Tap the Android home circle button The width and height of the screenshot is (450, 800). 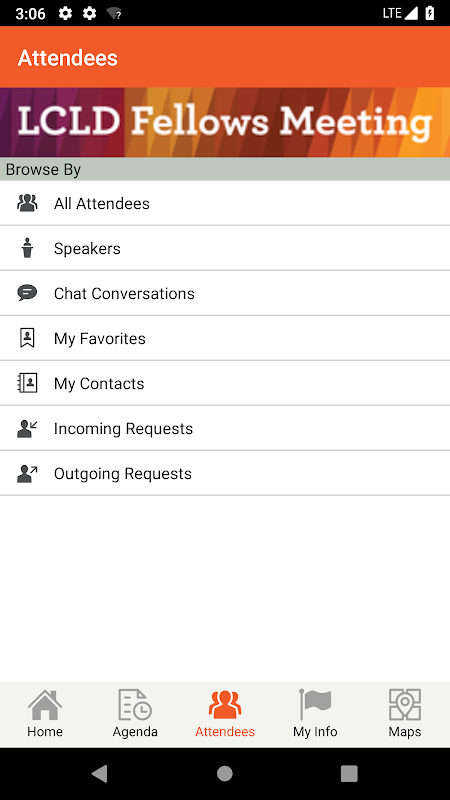224,773
